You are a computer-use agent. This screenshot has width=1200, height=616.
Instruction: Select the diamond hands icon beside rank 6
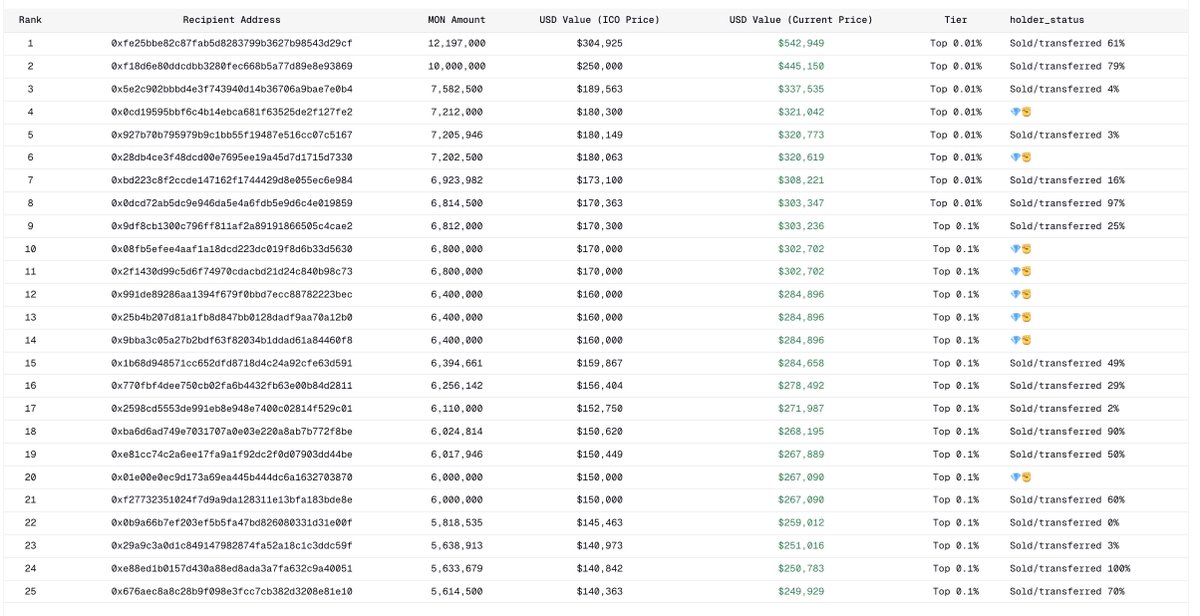point(1017,157)
